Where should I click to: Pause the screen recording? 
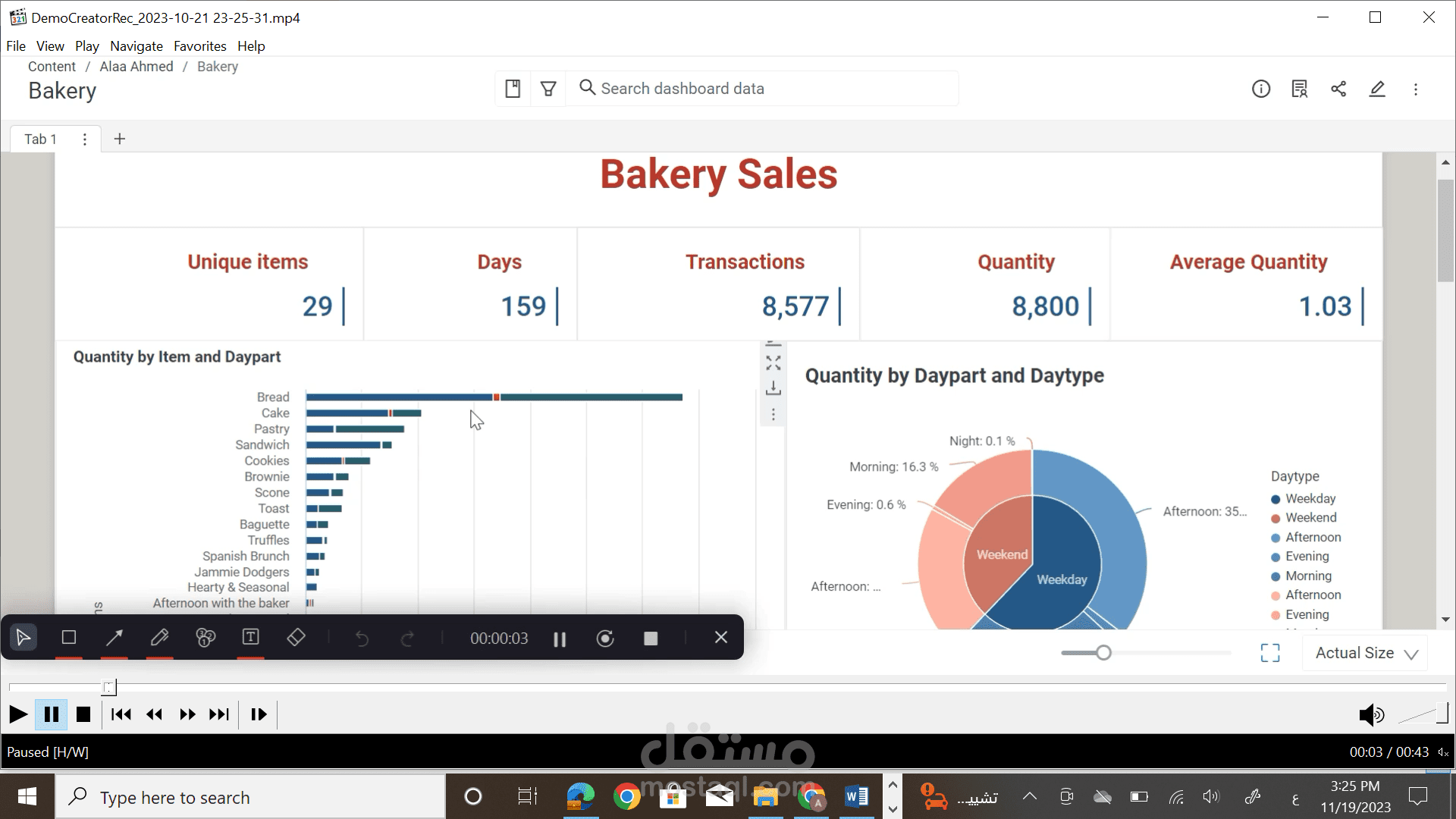[x=560, y=639]
